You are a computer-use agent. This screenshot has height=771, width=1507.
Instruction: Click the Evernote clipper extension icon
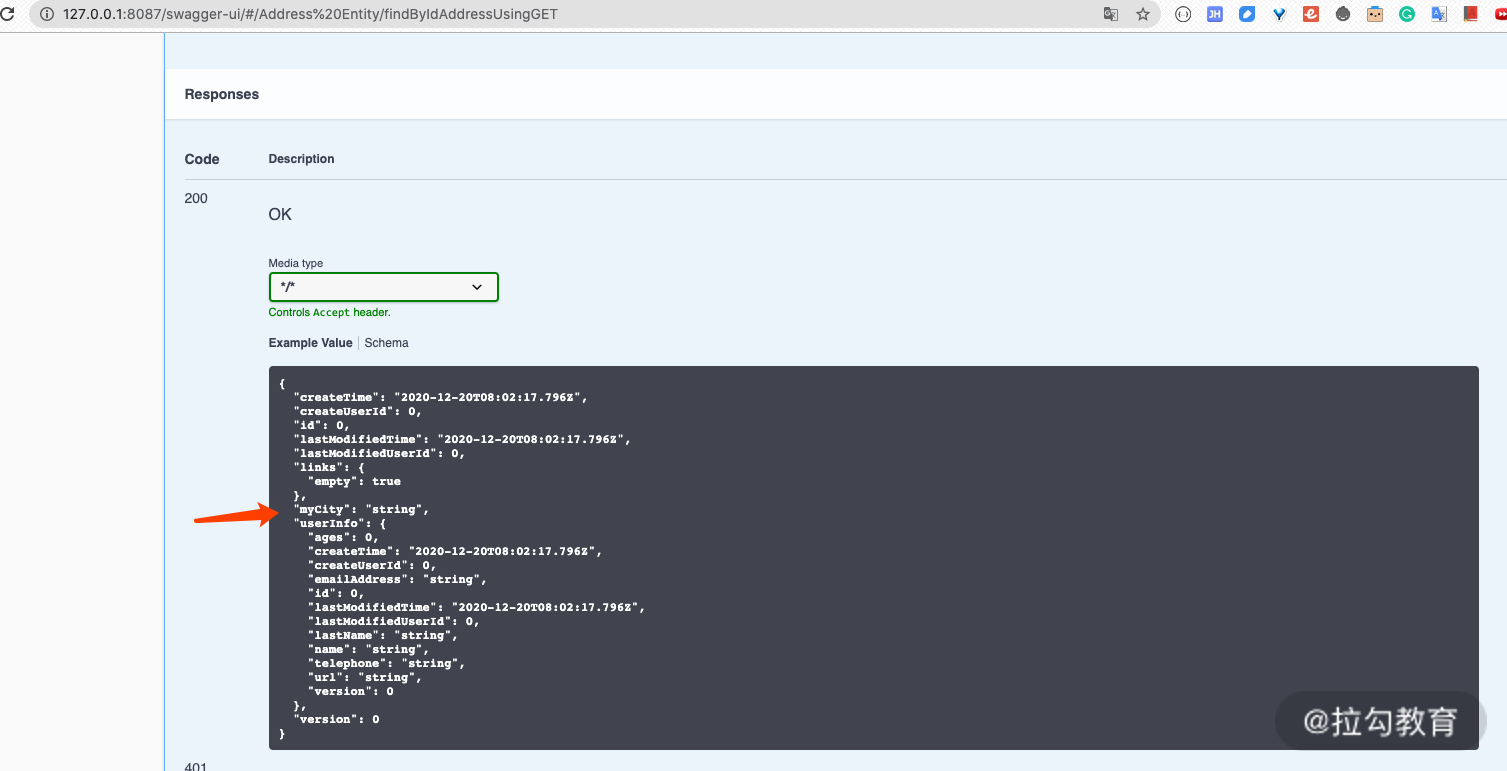[x=1311, y=13]
